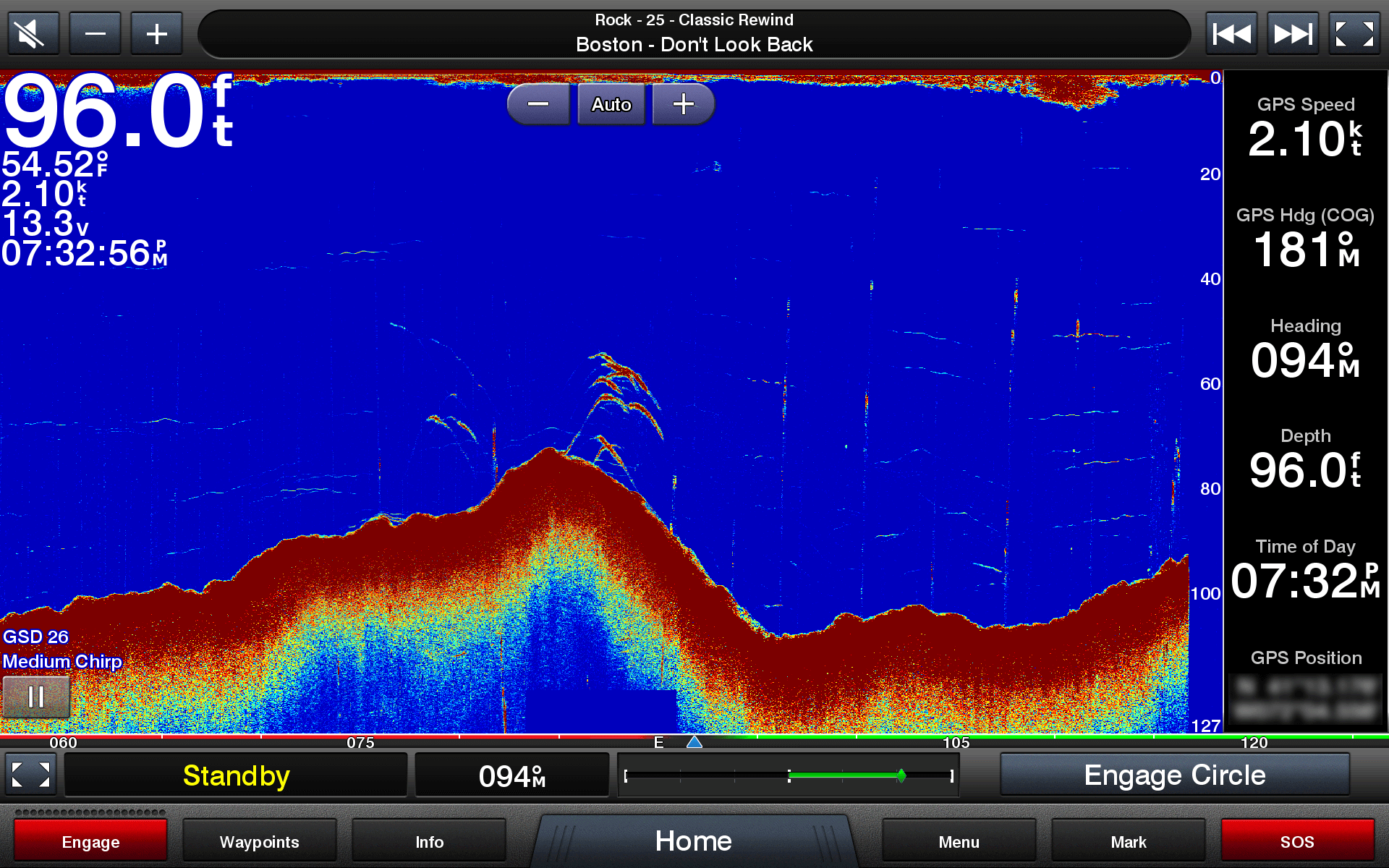Zoom in sonar range with plus
Image resolution: width=1389 pixels, height=868 pixels.
(683, 104)
